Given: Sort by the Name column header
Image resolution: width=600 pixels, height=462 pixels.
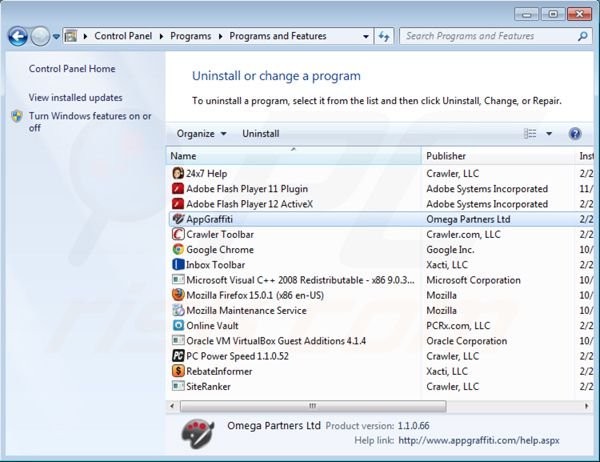Looking at the screenshot, I should pos(293,156).
